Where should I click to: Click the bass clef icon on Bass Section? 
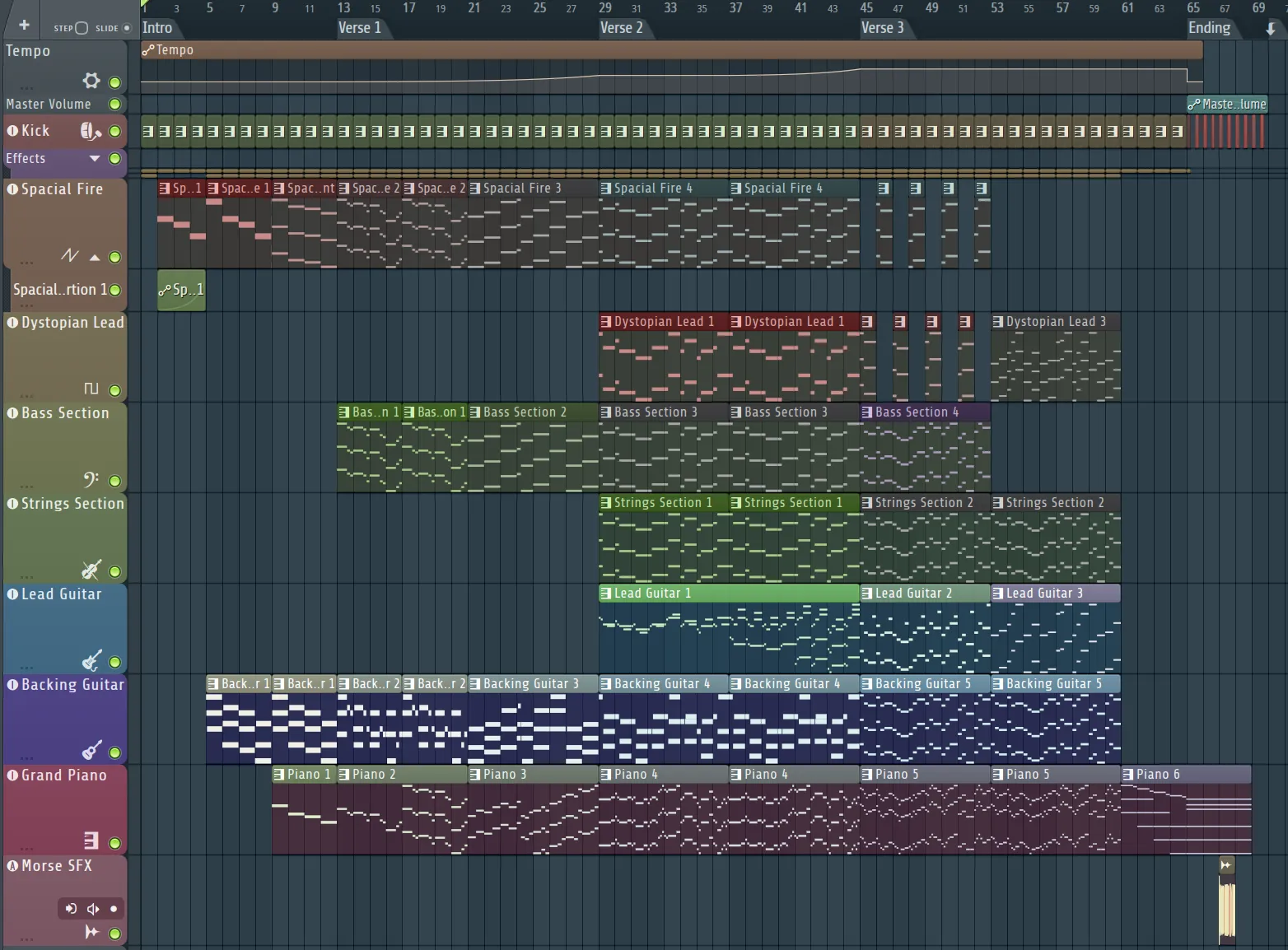coord(91,479)
